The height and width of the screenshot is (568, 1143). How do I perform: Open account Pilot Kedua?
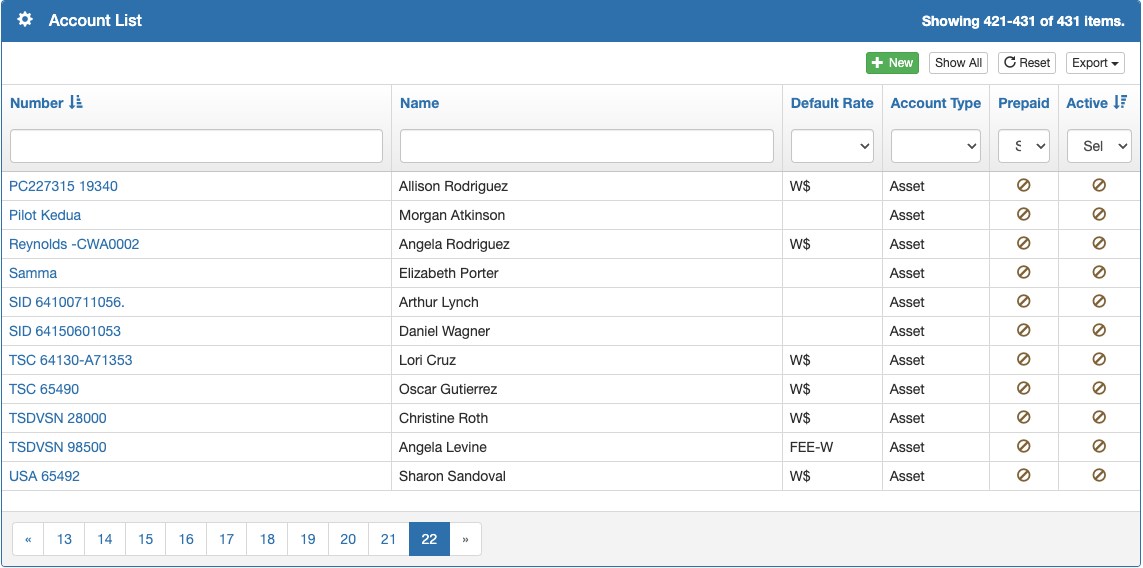[45, 215]
